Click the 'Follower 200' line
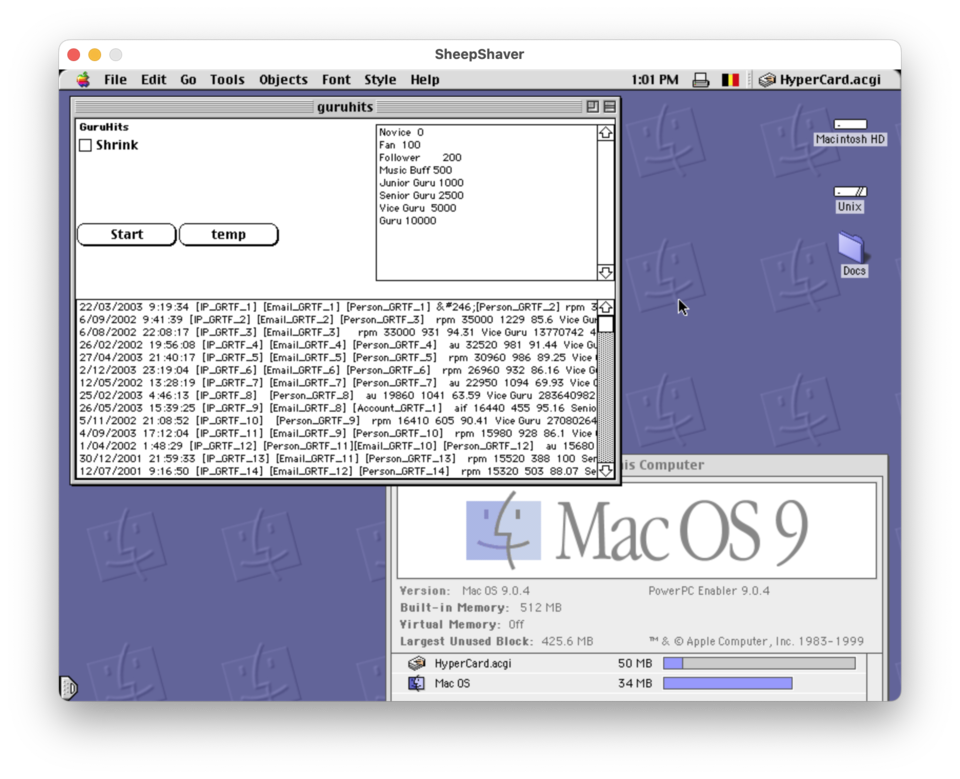Screen dimensions: 960x779 pos(420,157)
